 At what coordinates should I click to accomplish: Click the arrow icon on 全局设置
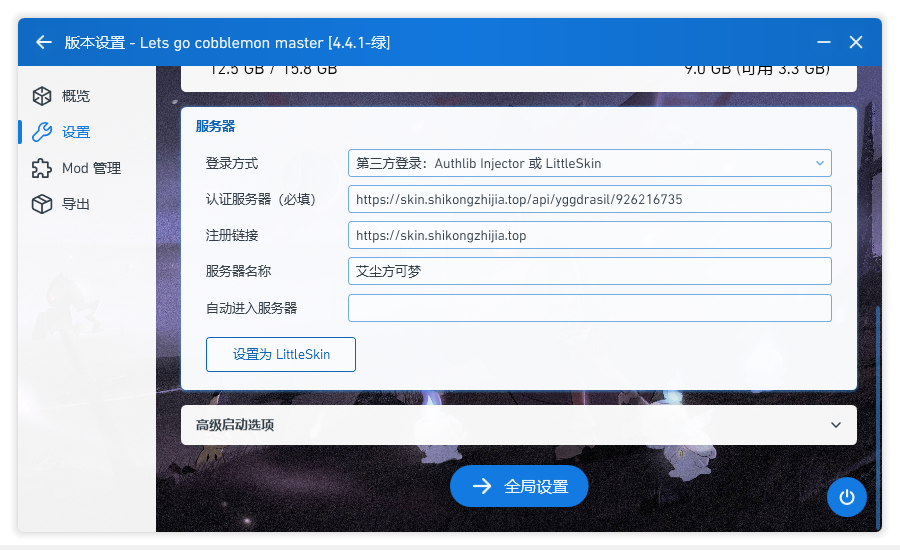coord(482,486)
